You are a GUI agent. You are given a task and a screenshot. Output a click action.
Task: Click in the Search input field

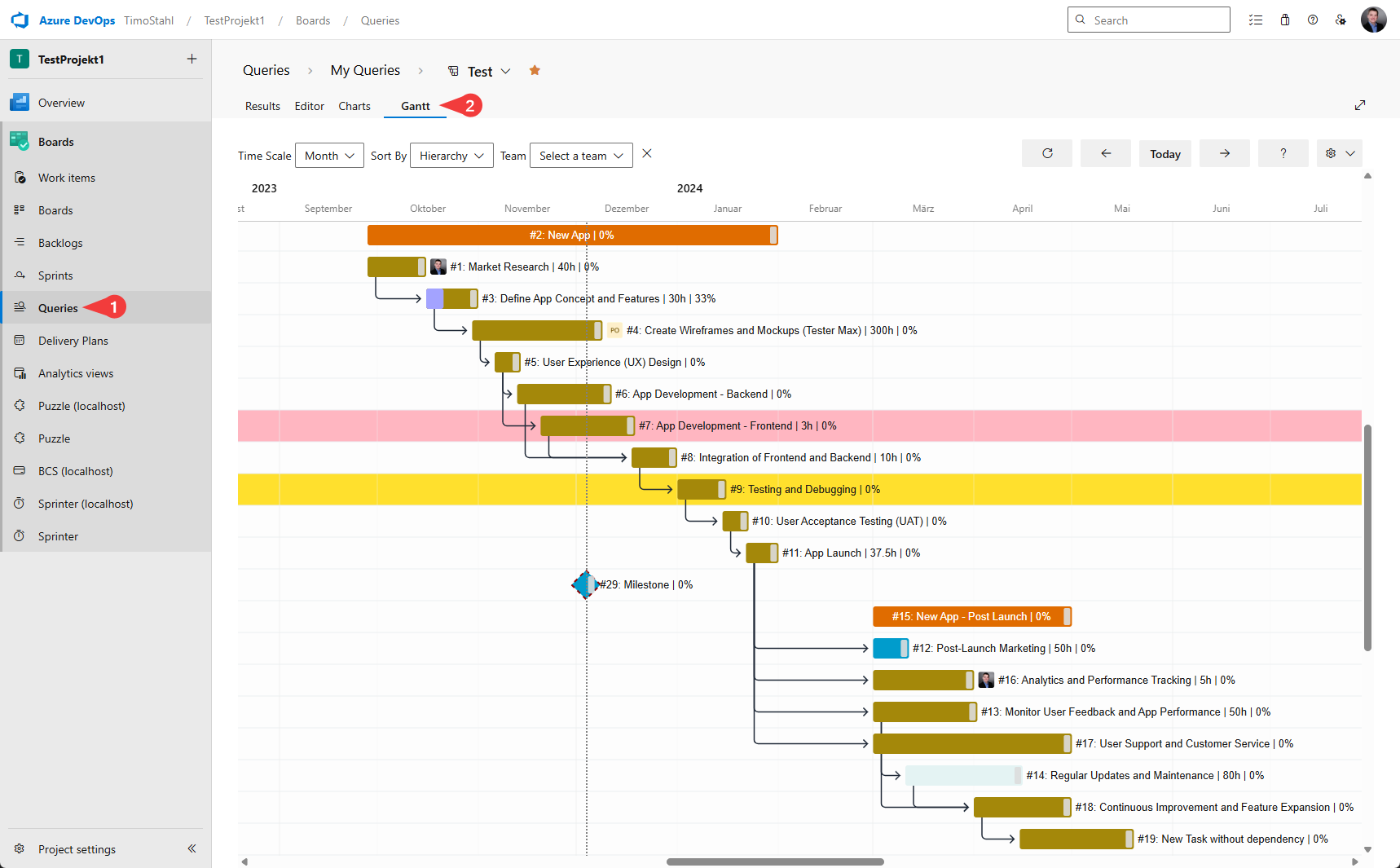point(1157,20)
